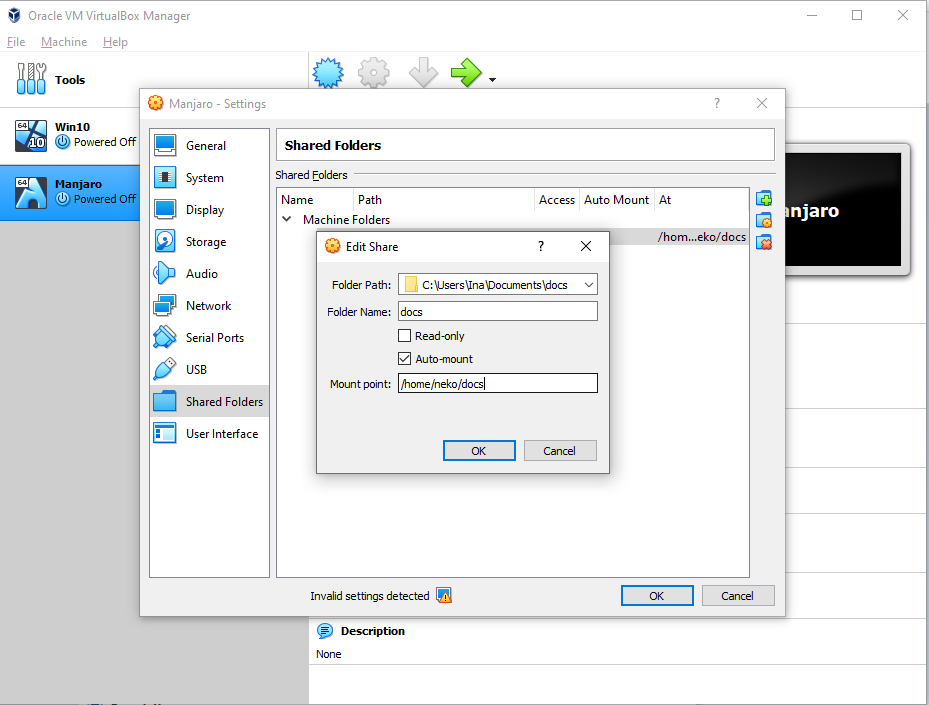Click OK in Manjaro Settings dialog
This screenshot has width=929, height=705.
tap(657, 595)
